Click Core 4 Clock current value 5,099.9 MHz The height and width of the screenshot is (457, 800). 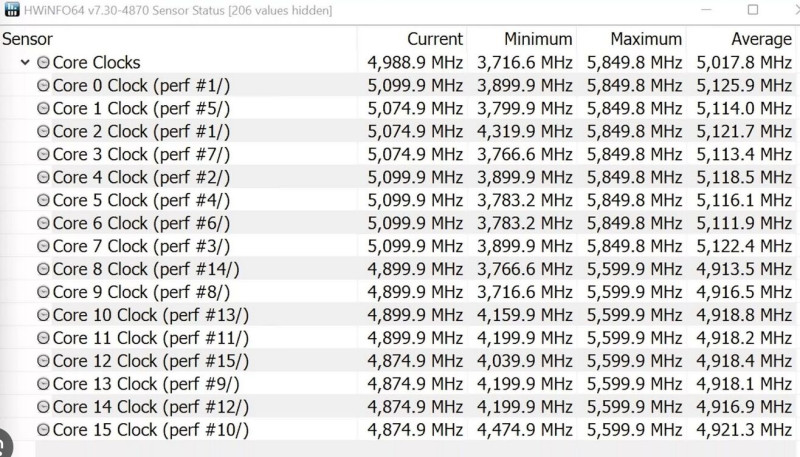tap(415, 177)
